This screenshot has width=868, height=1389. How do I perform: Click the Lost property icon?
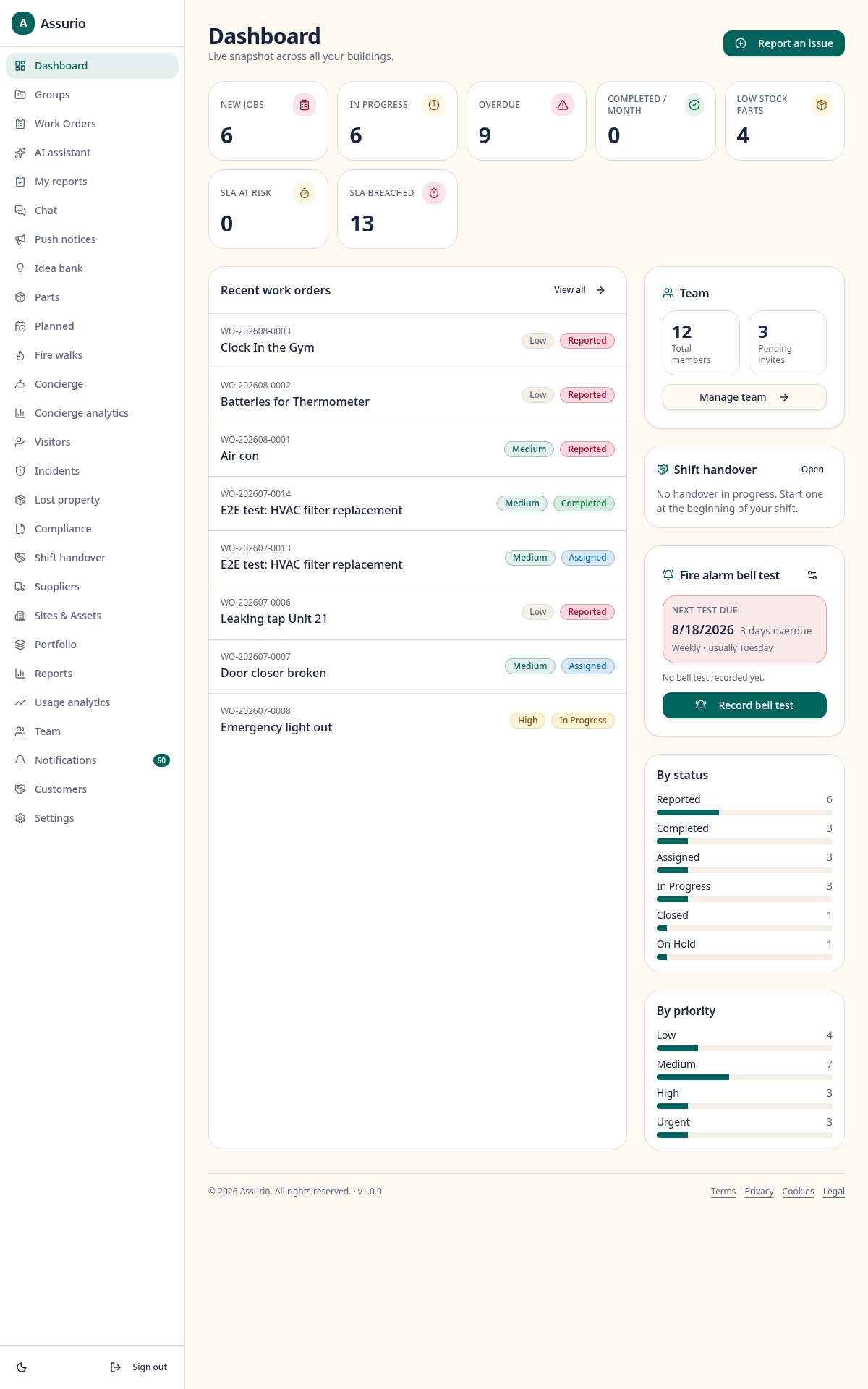20,500
